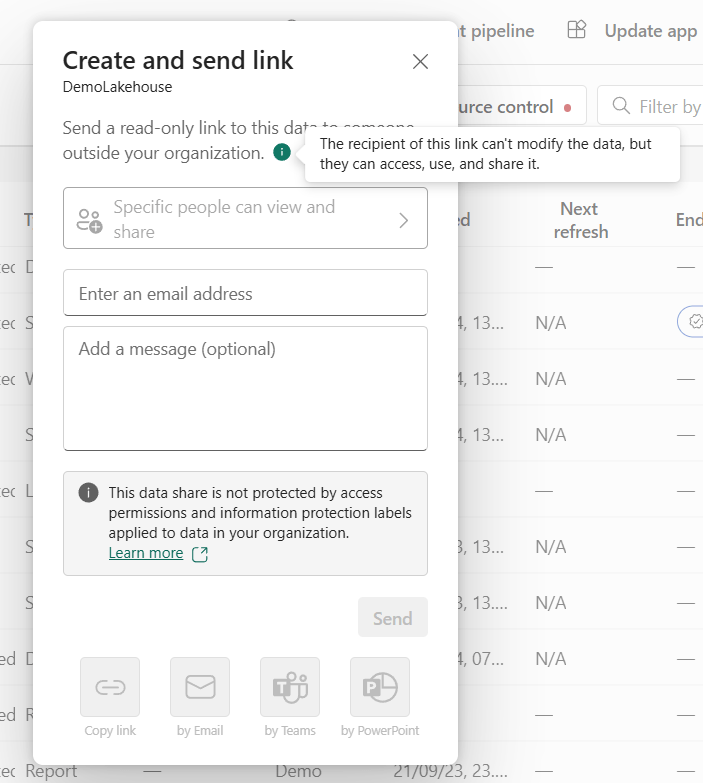The width and height of the screenshot is (703, 783).
Task: Share the link by Teams icon
Action: pos(290,687)
